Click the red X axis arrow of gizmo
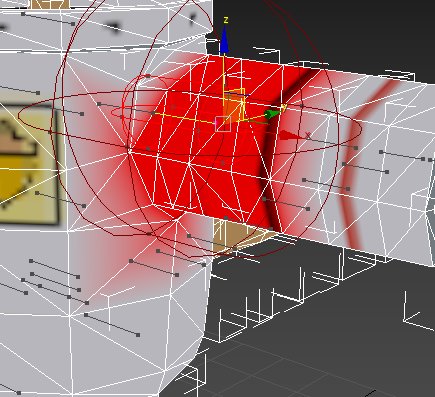Viewport: 435px width, 397px height. pyautogui.click(x=291, y=135)
